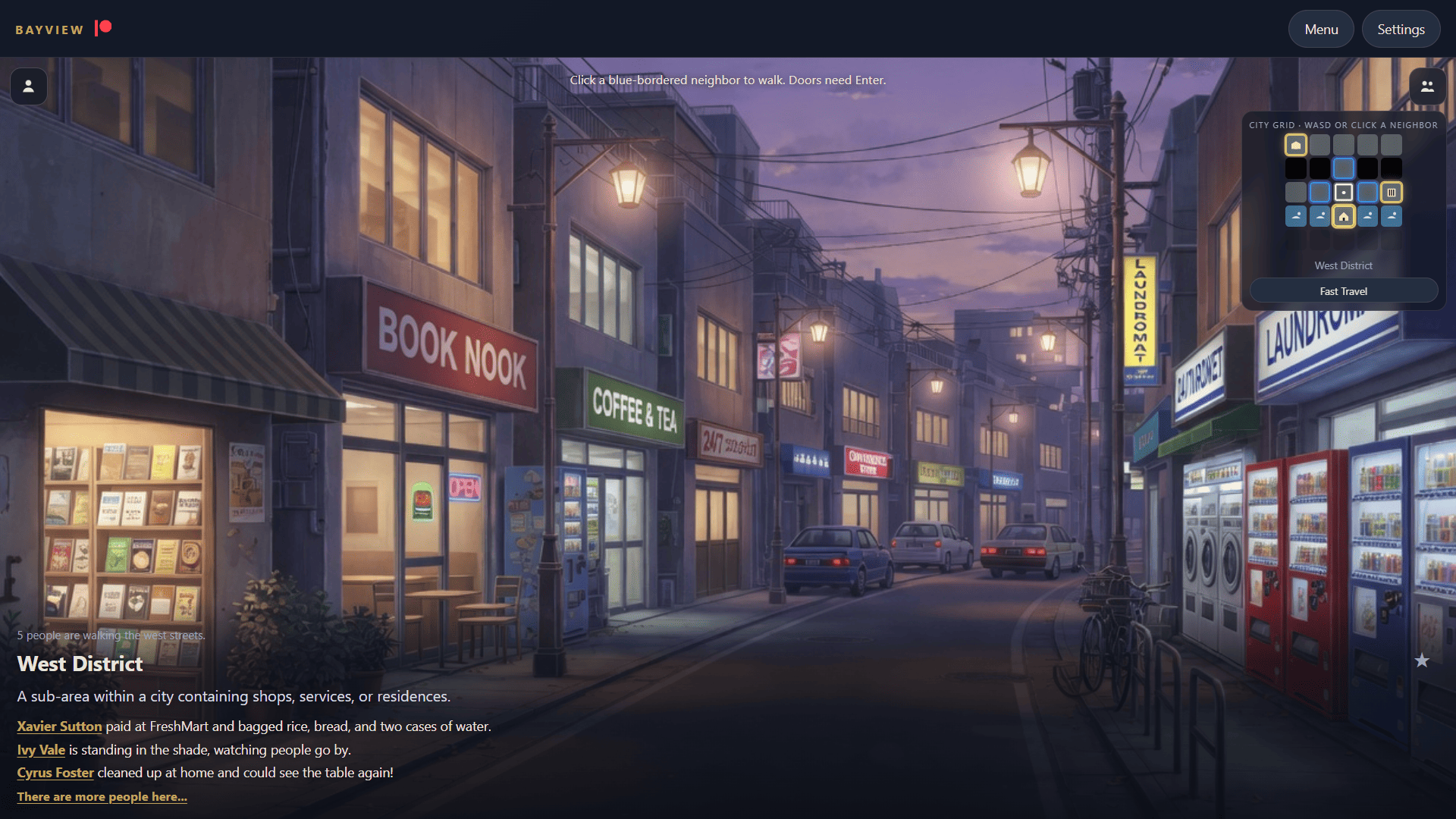Screen dimensions: 1456x819
Task: Click the 'City Grid · WASD or click a neighbor' caption
Action: [1343, 125]
